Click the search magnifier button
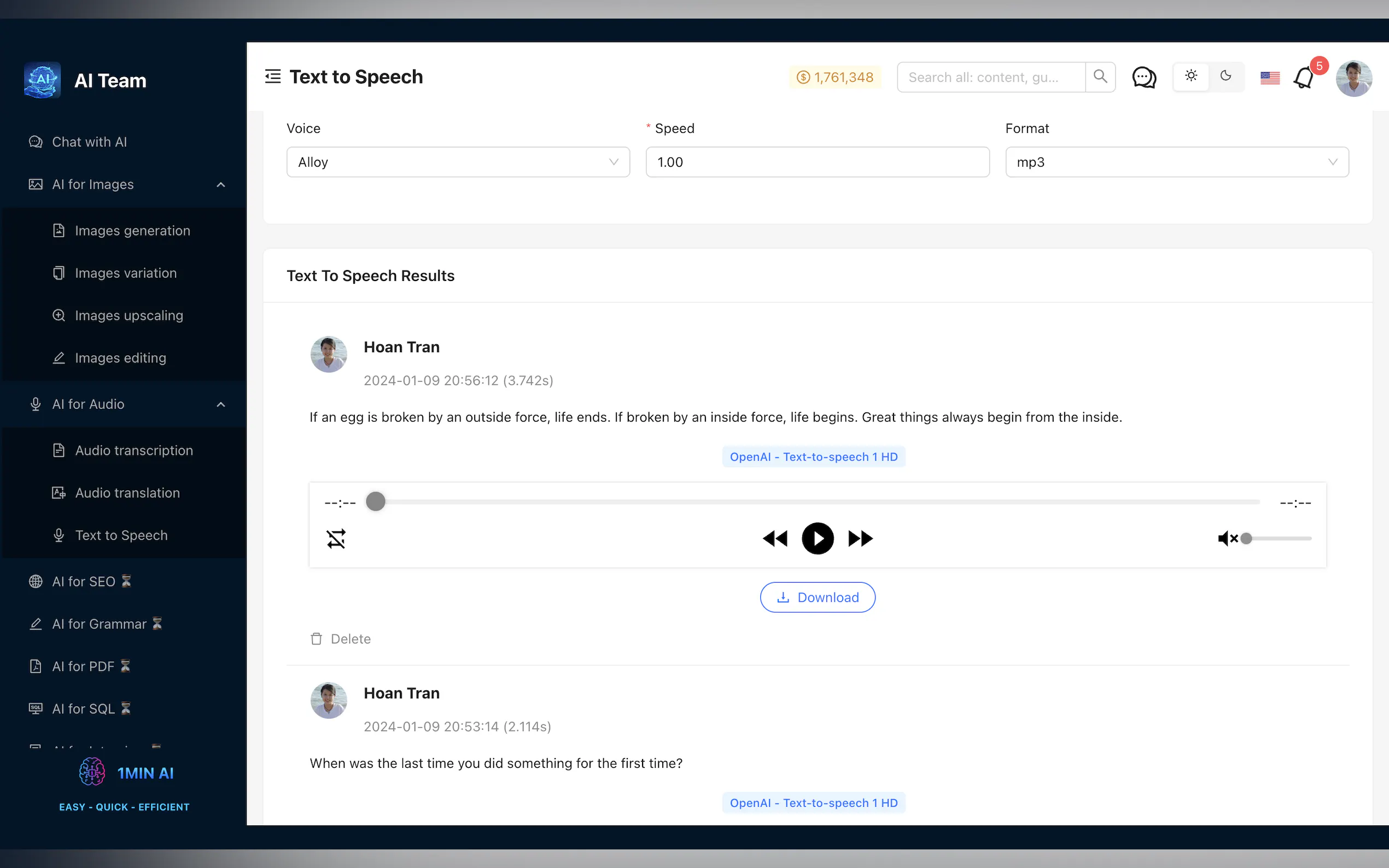1389x868 pixels. click(1100, 77)
